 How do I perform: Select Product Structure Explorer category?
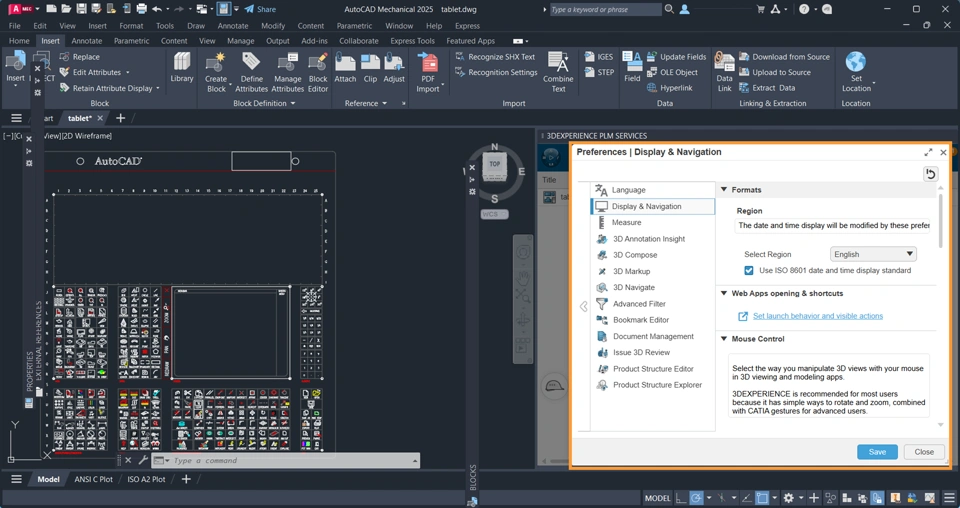coord(653,385)
